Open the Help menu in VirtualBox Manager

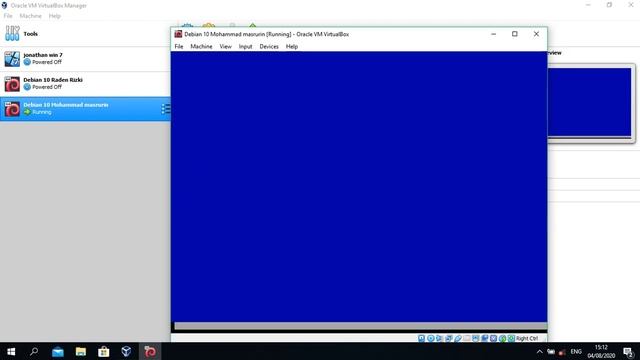pyautogui.click(x=54, y=16)
